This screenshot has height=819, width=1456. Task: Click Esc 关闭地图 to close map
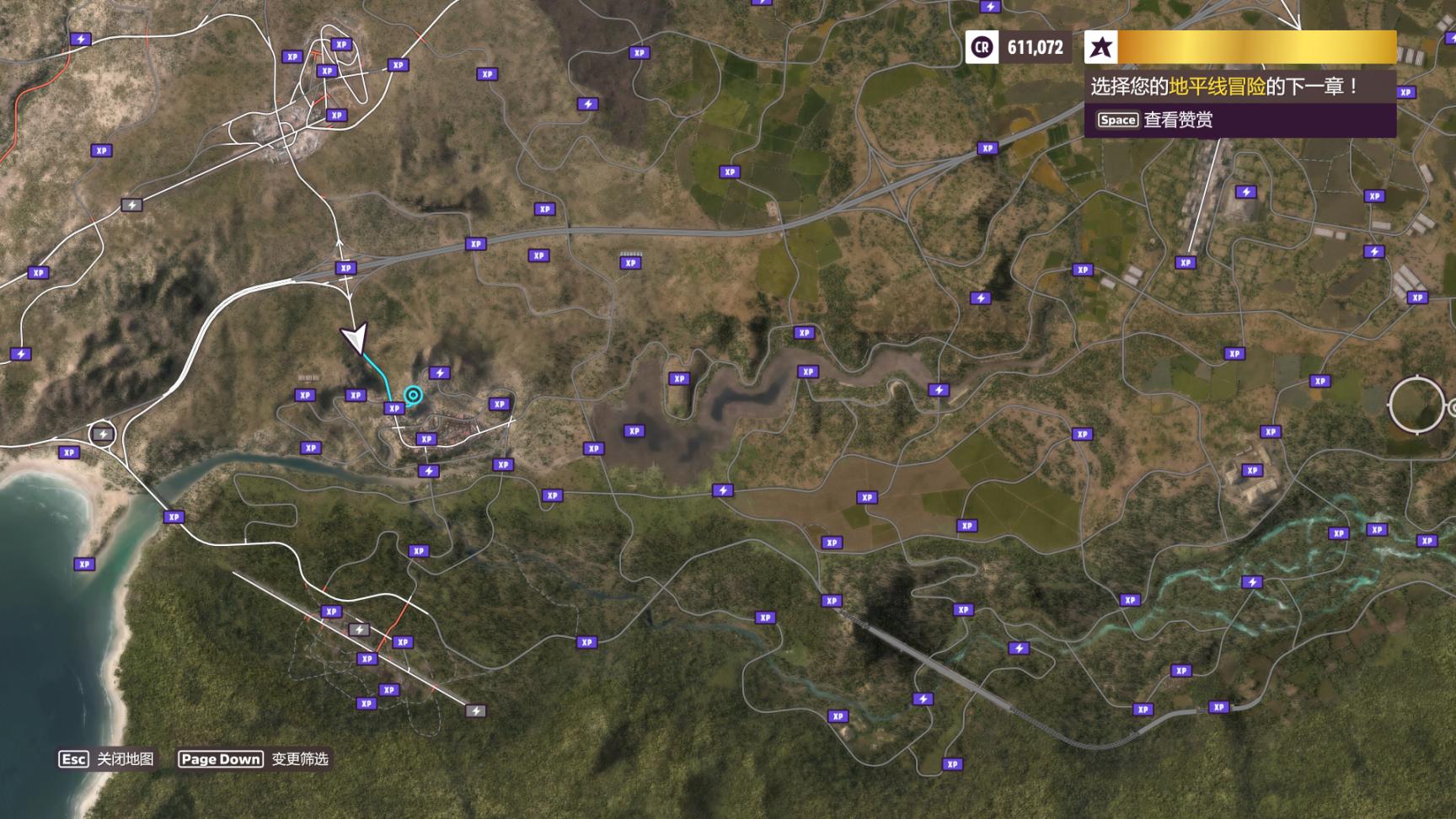coord(106,759)
